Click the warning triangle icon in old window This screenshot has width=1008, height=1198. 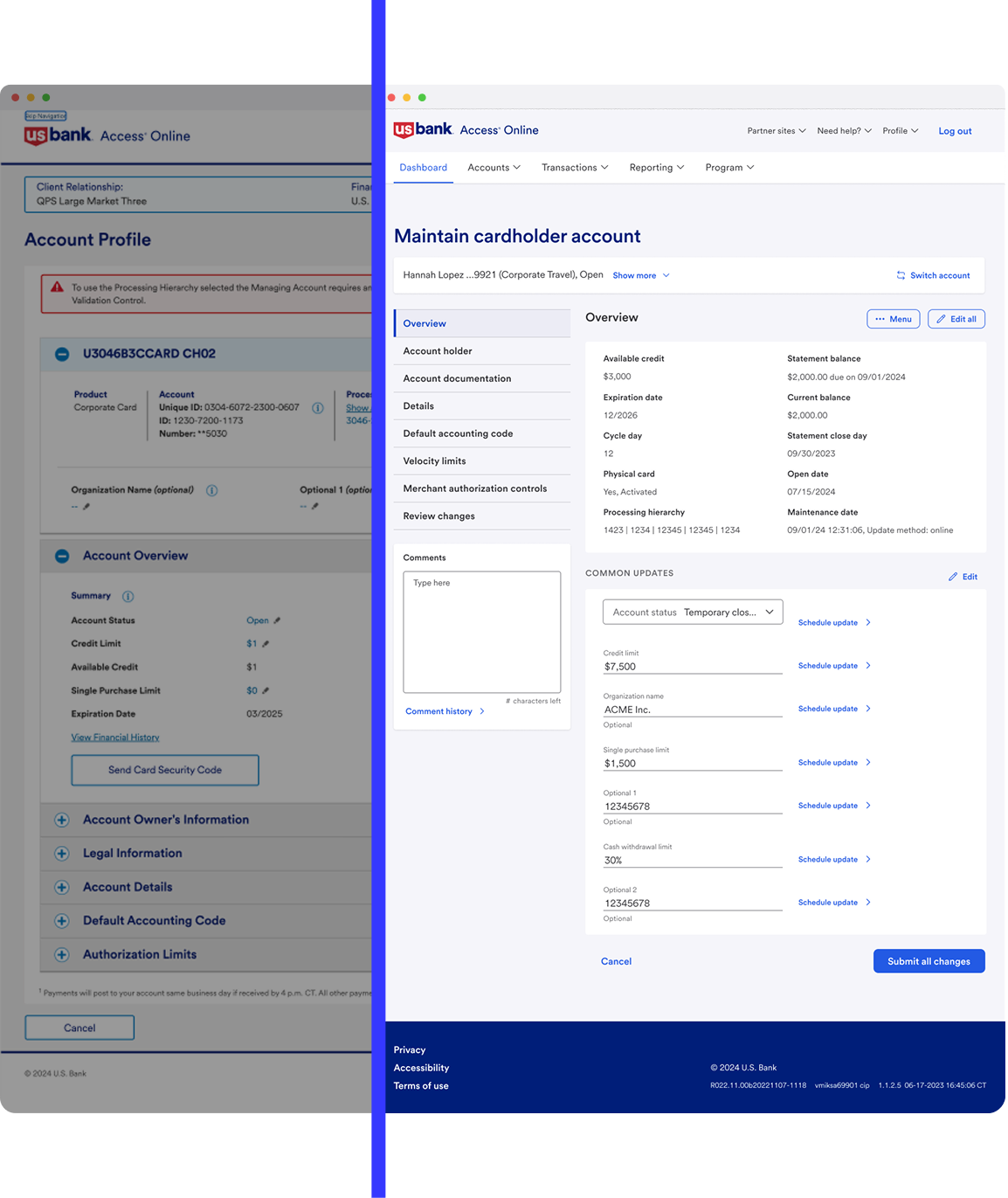point(57,287)
